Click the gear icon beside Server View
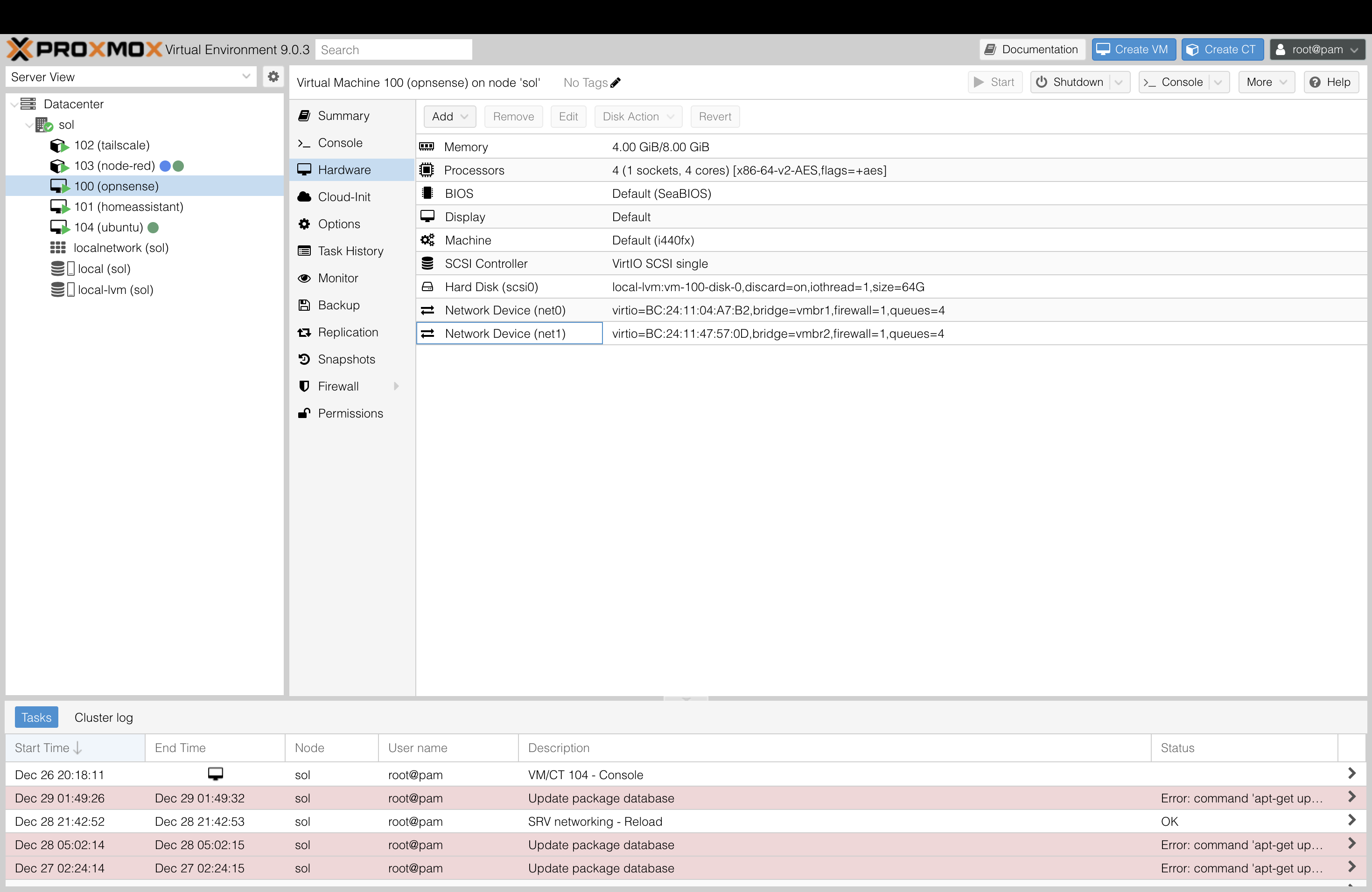The image size is (1372, 892). (273, 77)
